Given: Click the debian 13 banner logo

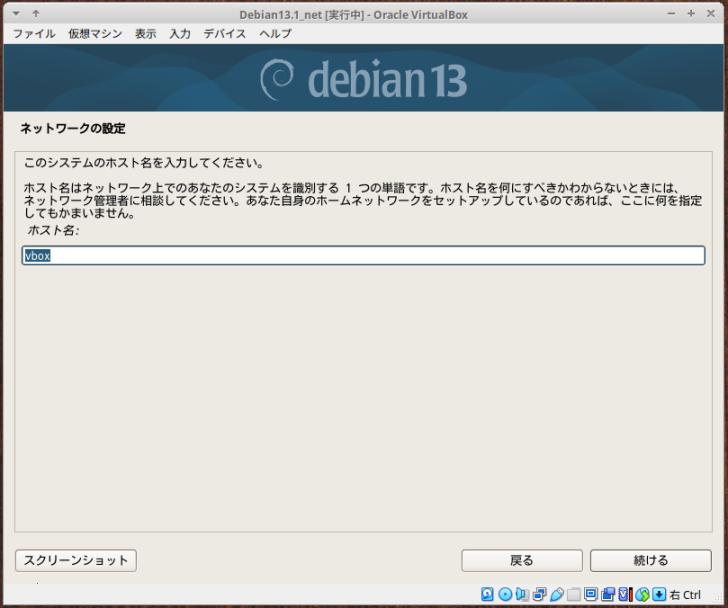Looking at the screenshot, I should point(364,80).
